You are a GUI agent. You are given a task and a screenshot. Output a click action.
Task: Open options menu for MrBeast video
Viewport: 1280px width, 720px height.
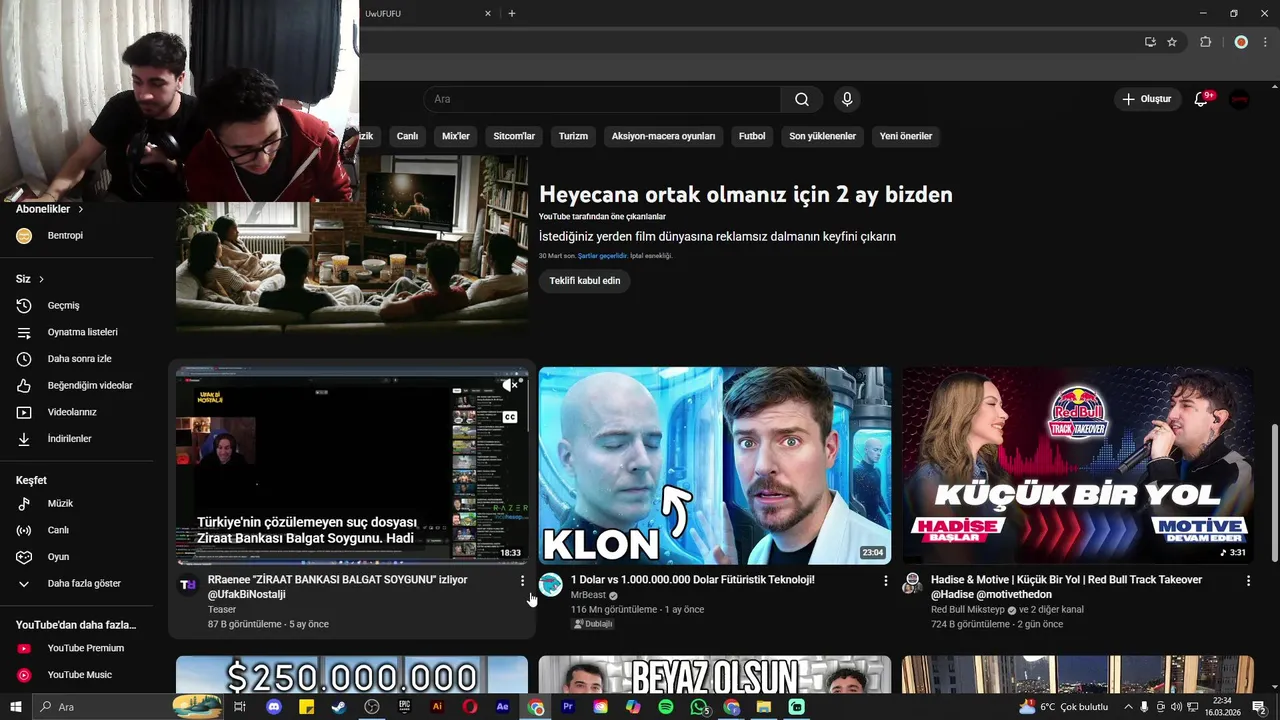(x=885, y=581)
